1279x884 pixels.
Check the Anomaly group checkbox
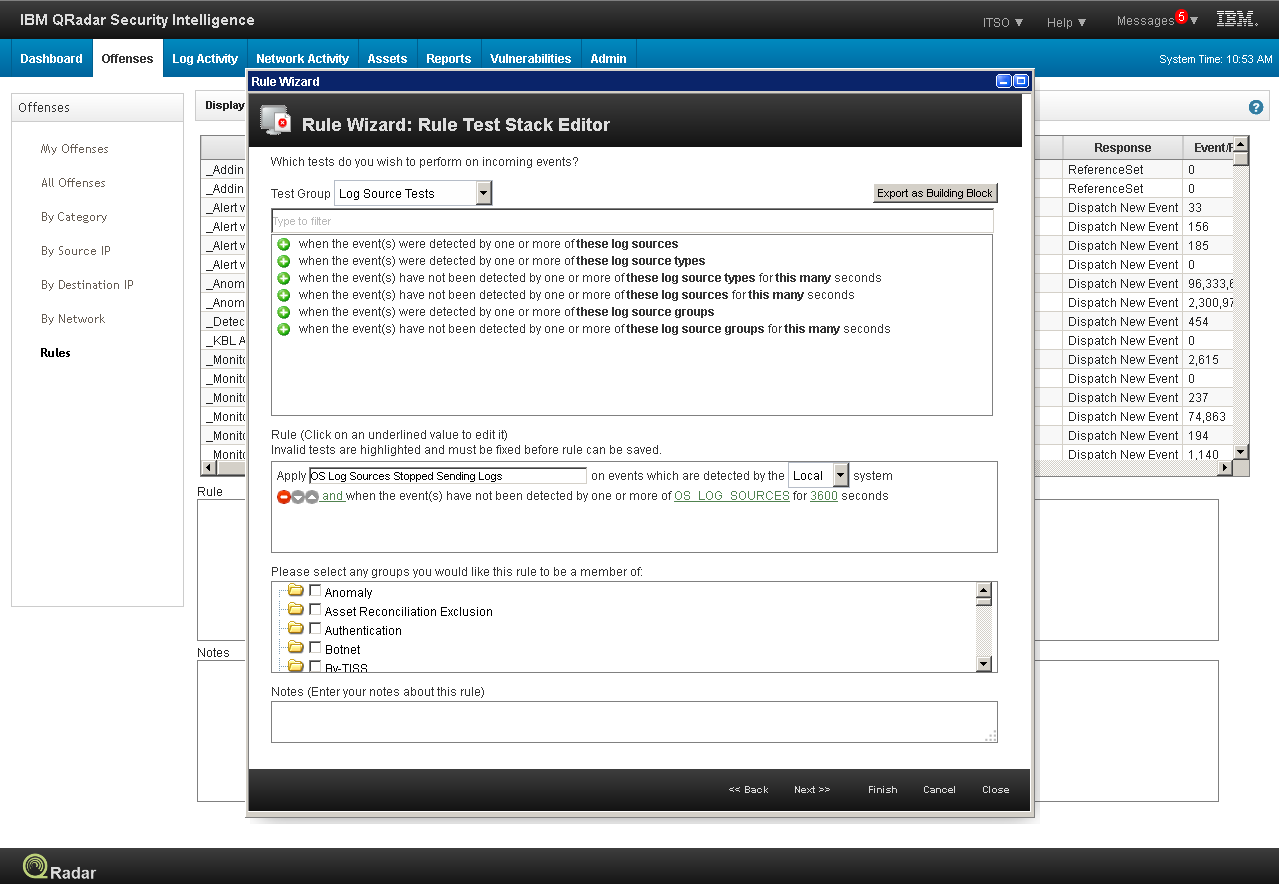tap(315, 591)
